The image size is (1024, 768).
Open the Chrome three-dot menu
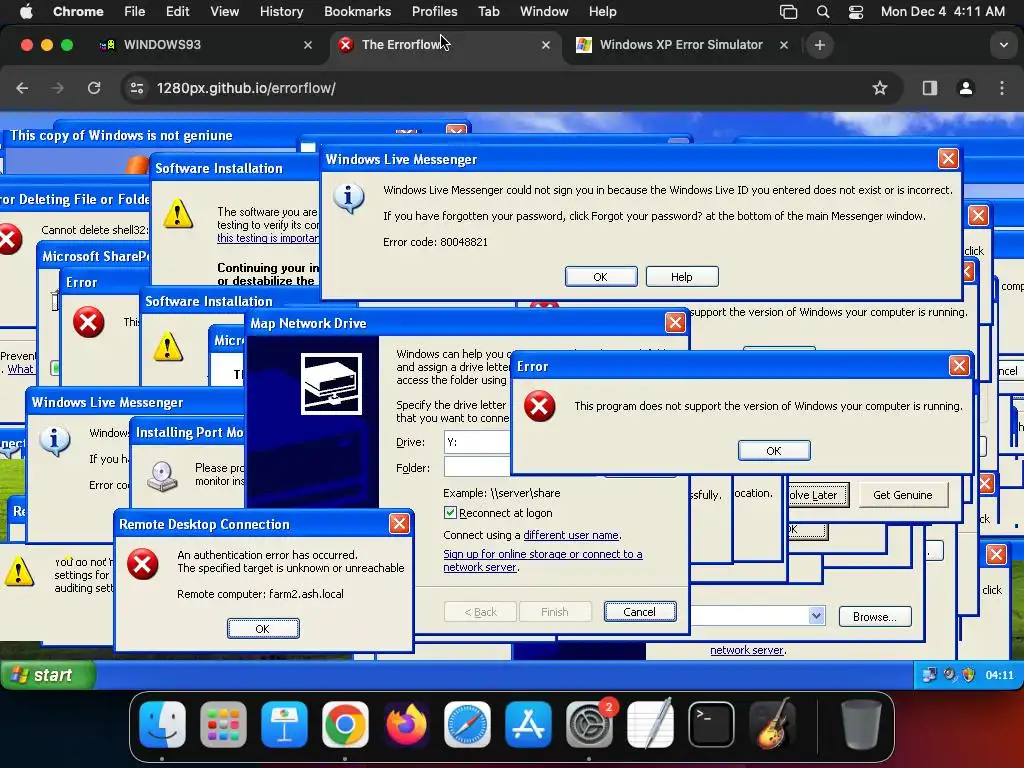[1002, 88]
